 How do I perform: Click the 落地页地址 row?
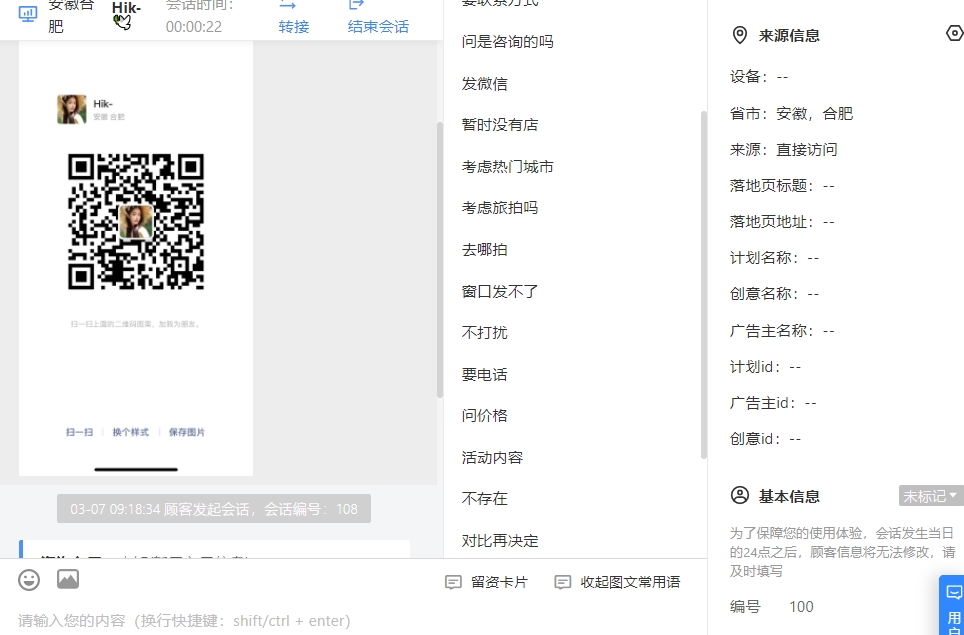pyautogui.click(x=782, y=222)
